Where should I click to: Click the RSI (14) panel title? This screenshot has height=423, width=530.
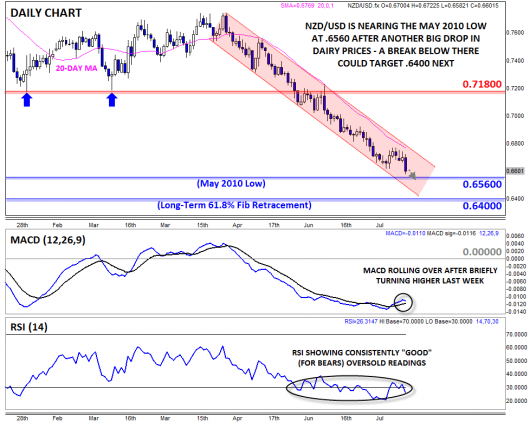[29, 327]
